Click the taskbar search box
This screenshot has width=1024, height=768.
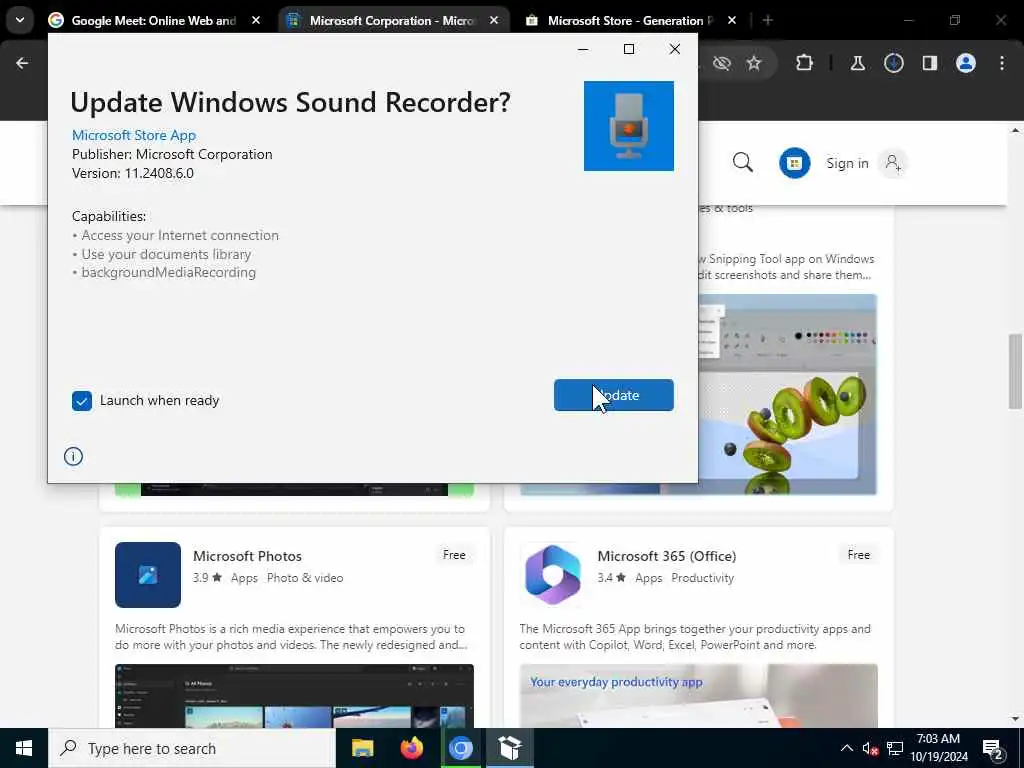[192, 748]
